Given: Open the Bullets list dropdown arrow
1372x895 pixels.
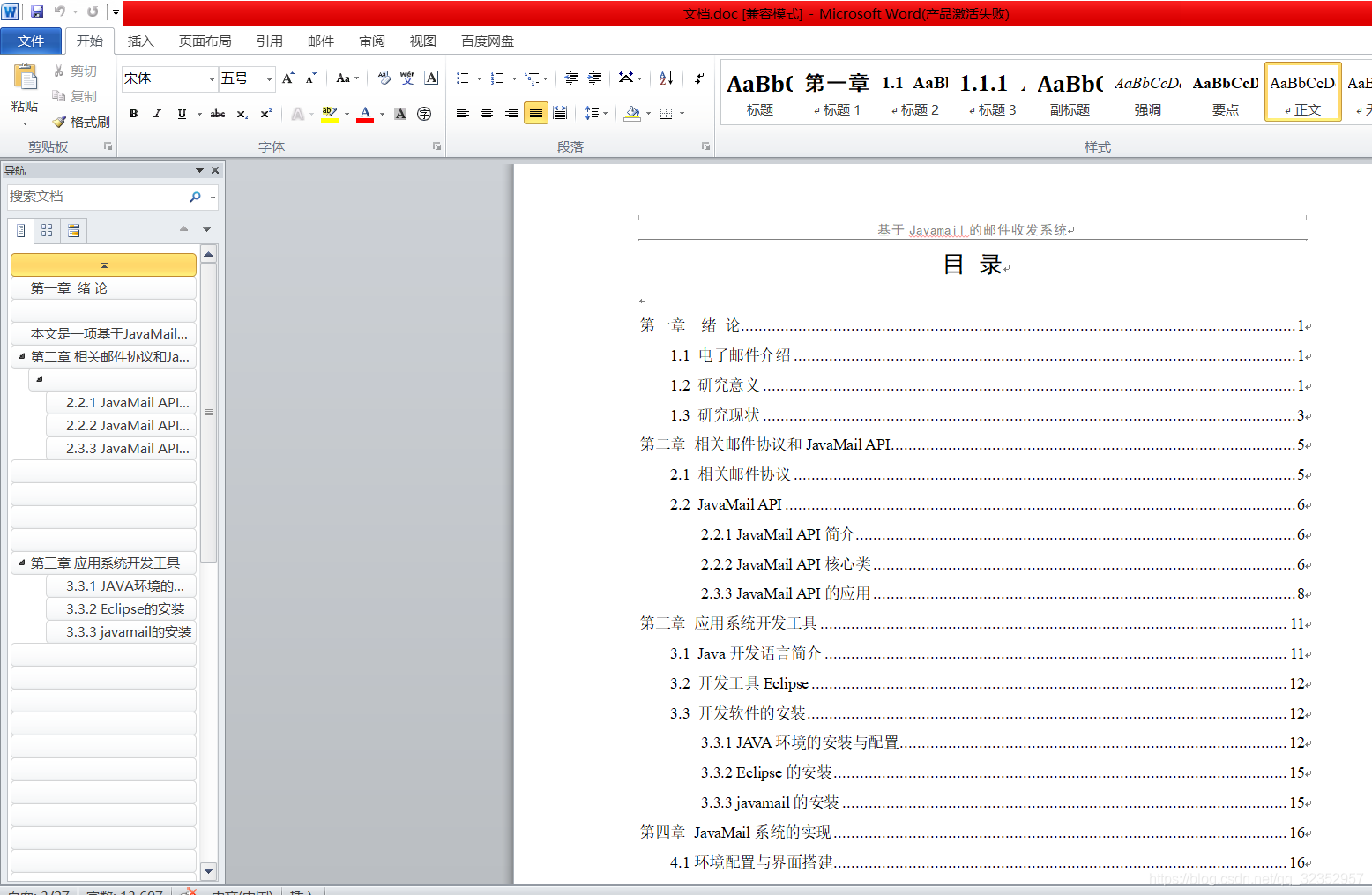Looking at the screenshot, I should (479, 78).
